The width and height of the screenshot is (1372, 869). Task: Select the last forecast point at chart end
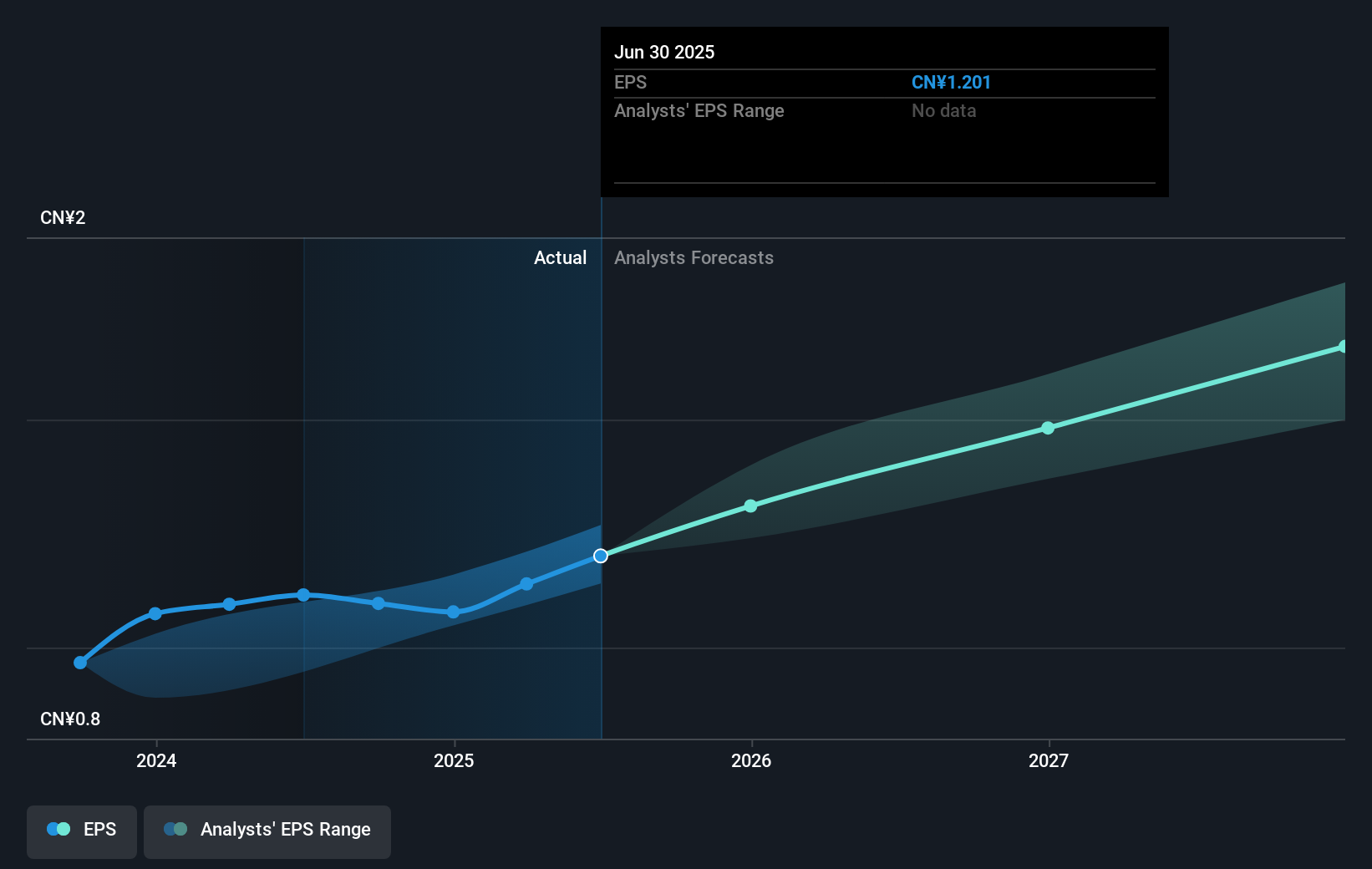click(1343, 346)
